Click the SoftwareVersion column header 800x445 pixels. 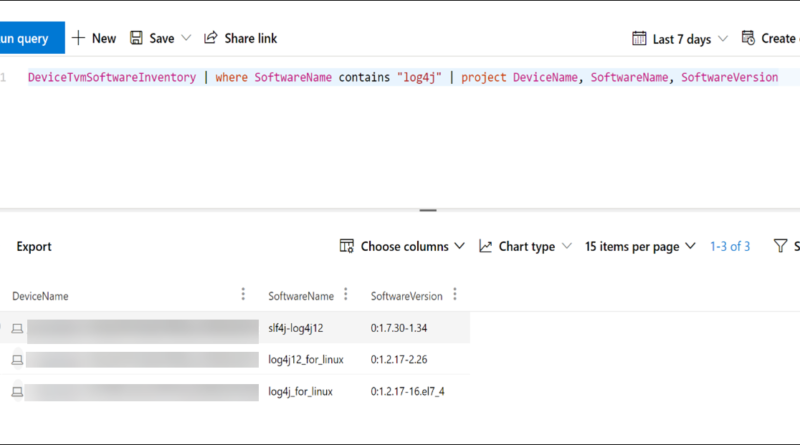point(407,296)
